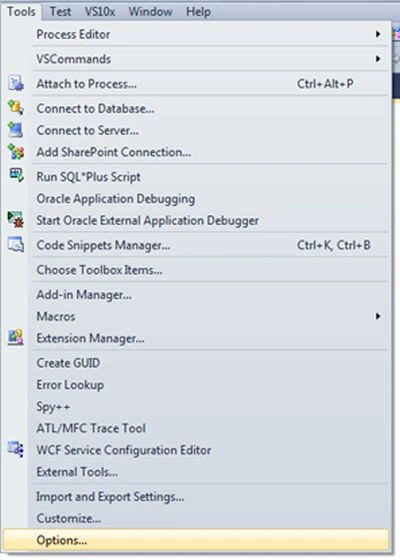Open the Test menu
The height and width of the screenshot is (560, 400).
click(x=60, y=11)
